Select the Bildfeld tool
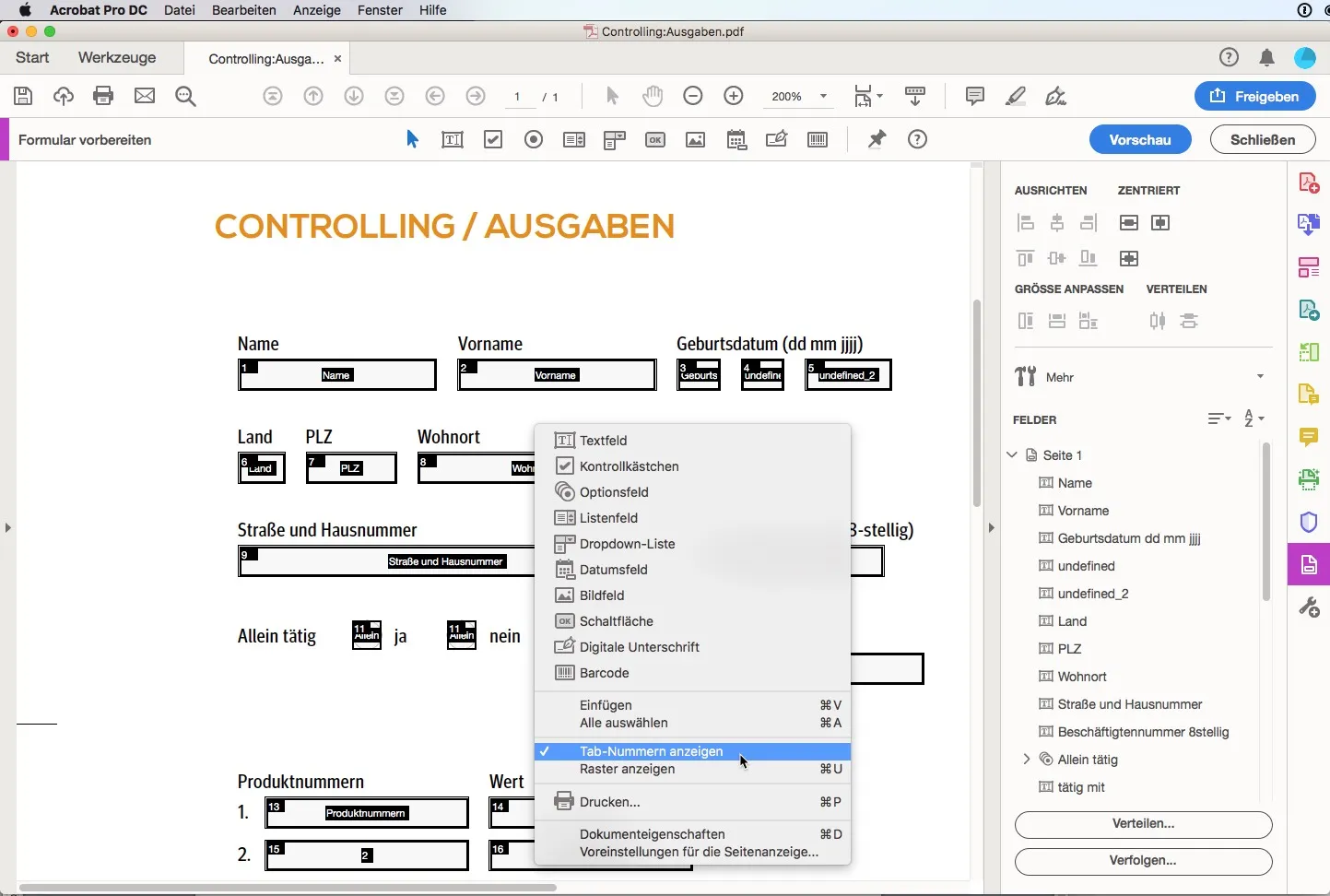 (x=696, y=139)
